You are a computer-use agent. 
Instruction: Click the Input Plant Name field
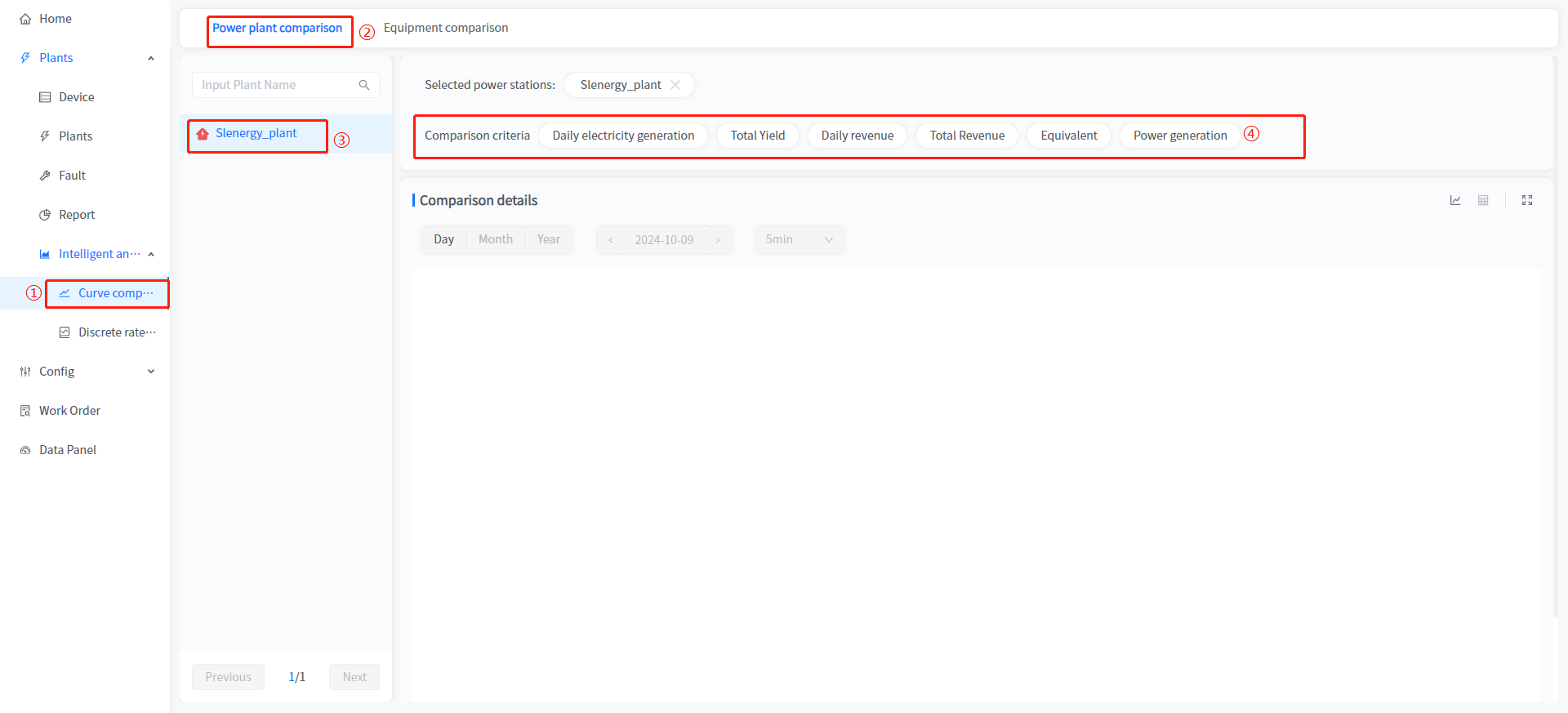point(276,85)
